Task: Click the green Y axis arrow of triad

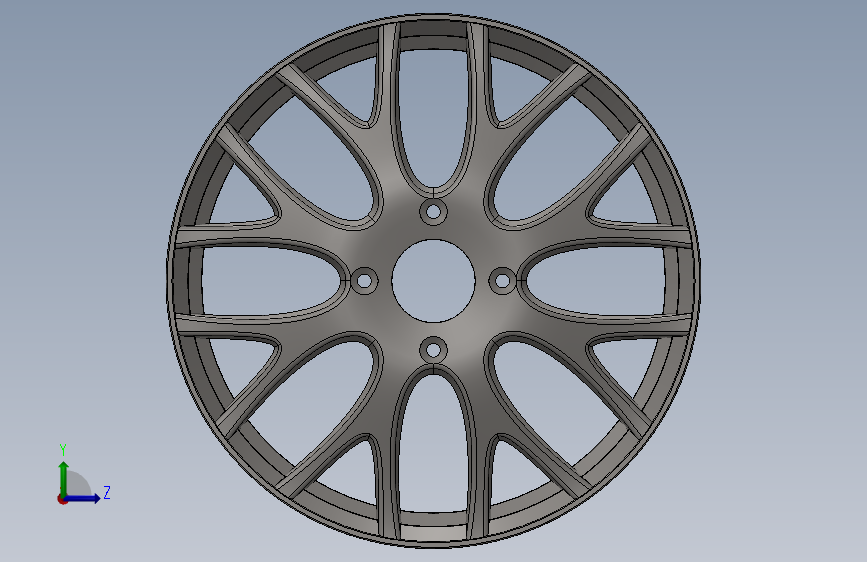Action: (64, 479)
